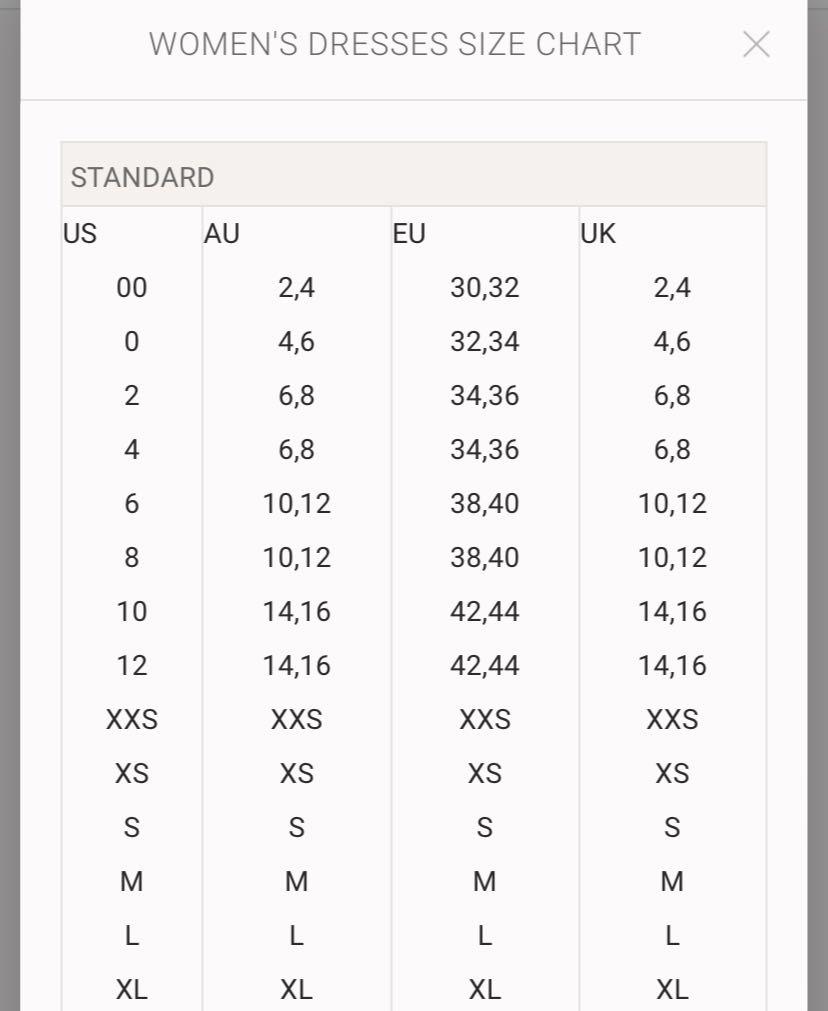Select XL in the UK column

click(672, 989)
